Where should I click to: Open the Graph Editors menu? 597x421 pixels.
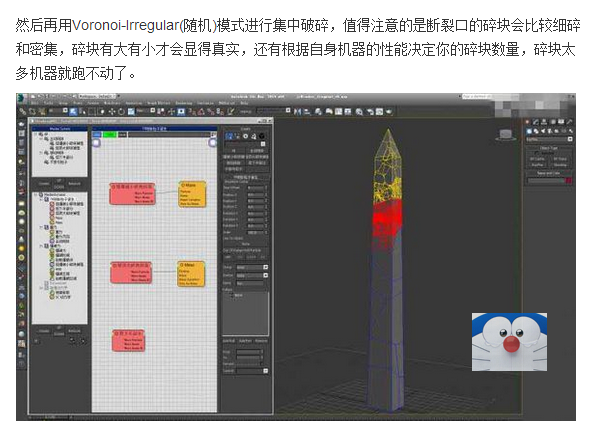(x=159, y=103)
